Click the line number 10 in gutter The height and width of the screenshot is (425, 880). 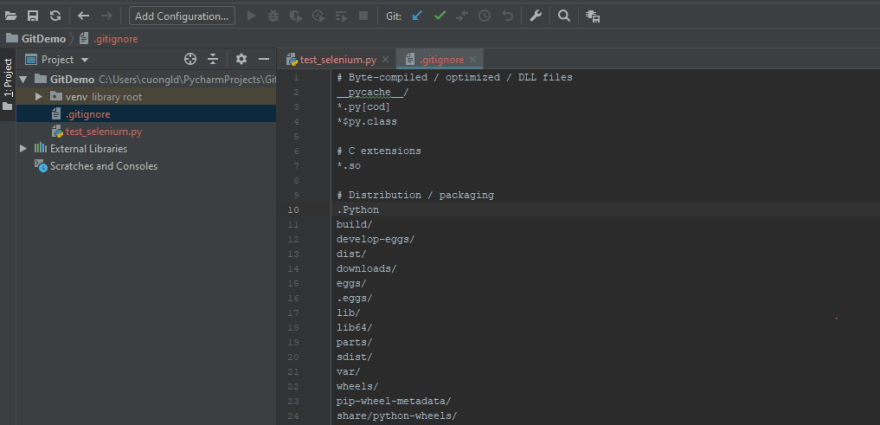[293, 210]
